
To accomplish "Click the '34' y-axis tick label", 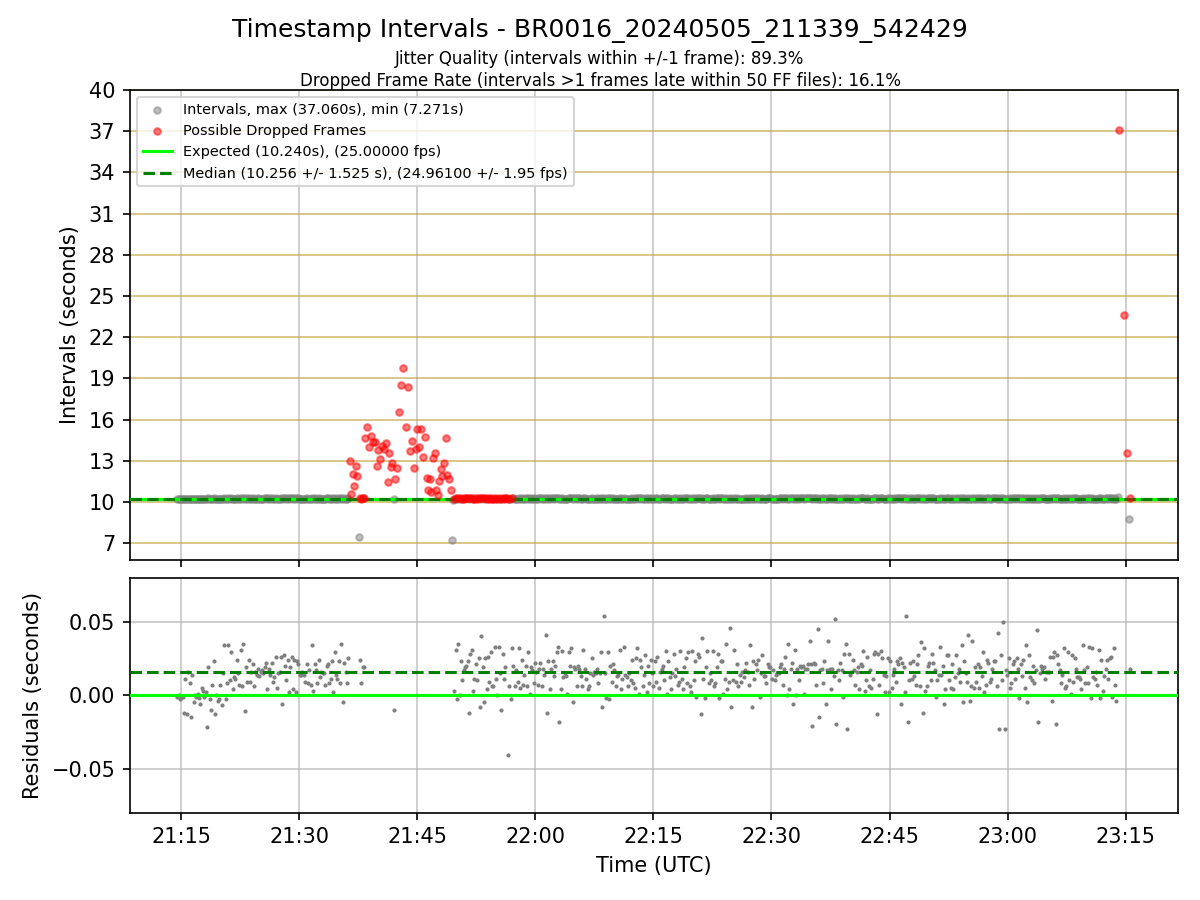I will click(104, 172).
